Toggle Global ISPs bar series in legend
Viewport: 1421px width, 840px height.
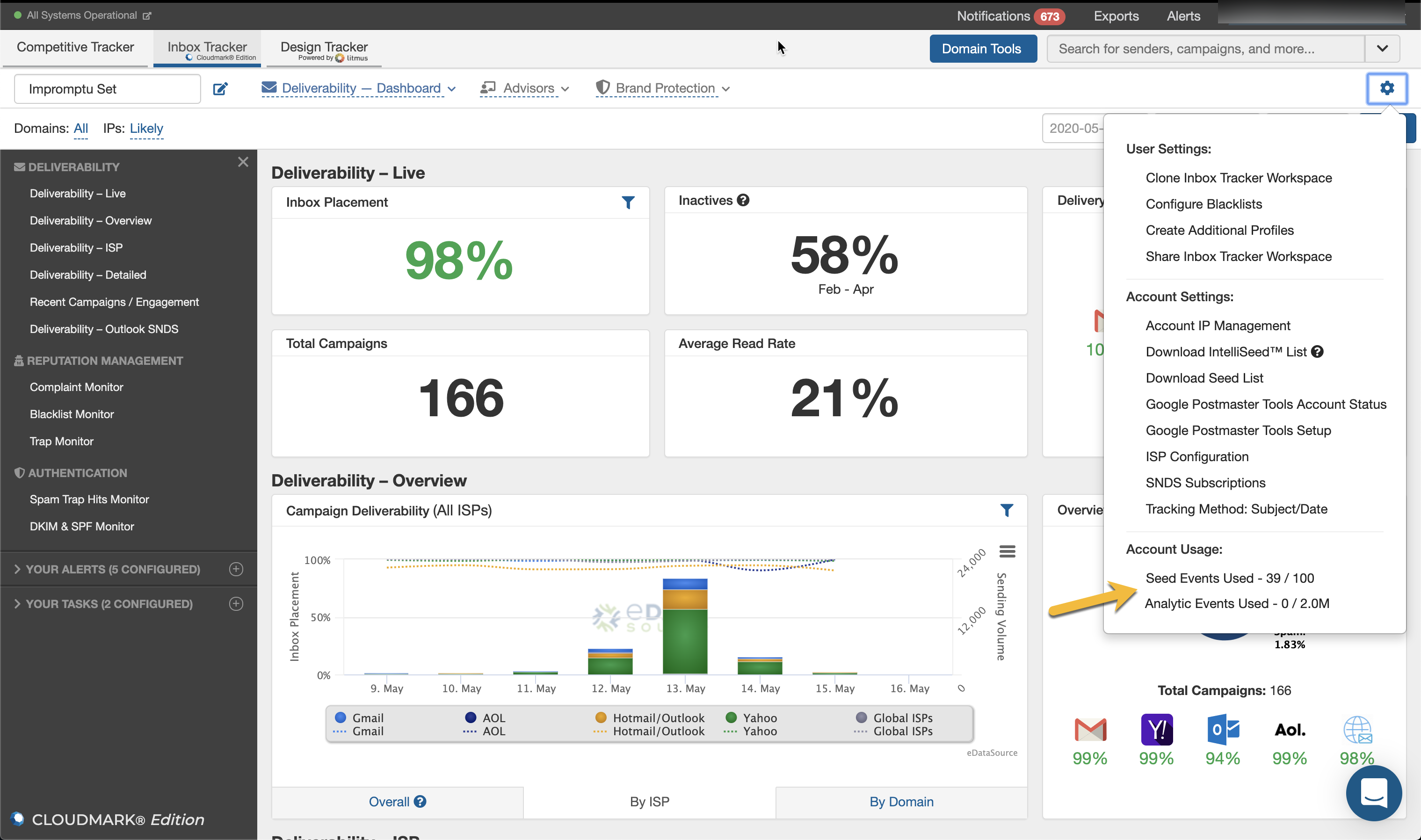[x=894, y=717]
